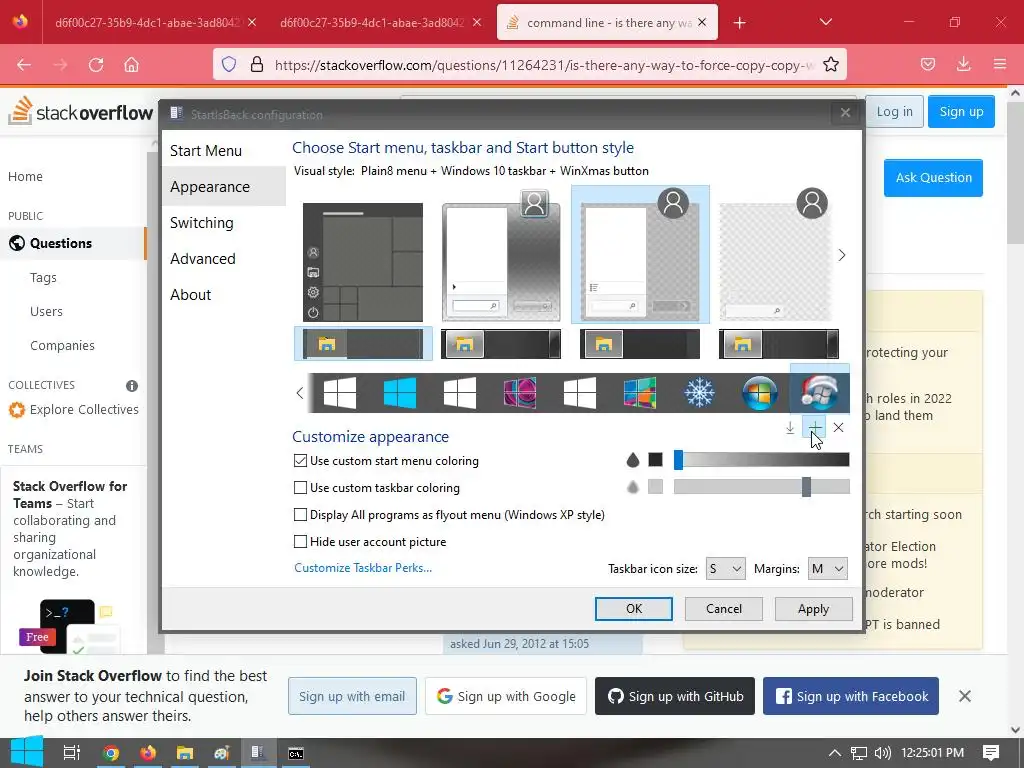
Task: Open Tags in Stack Overflow sidebar
Action: tap(43, 278)
